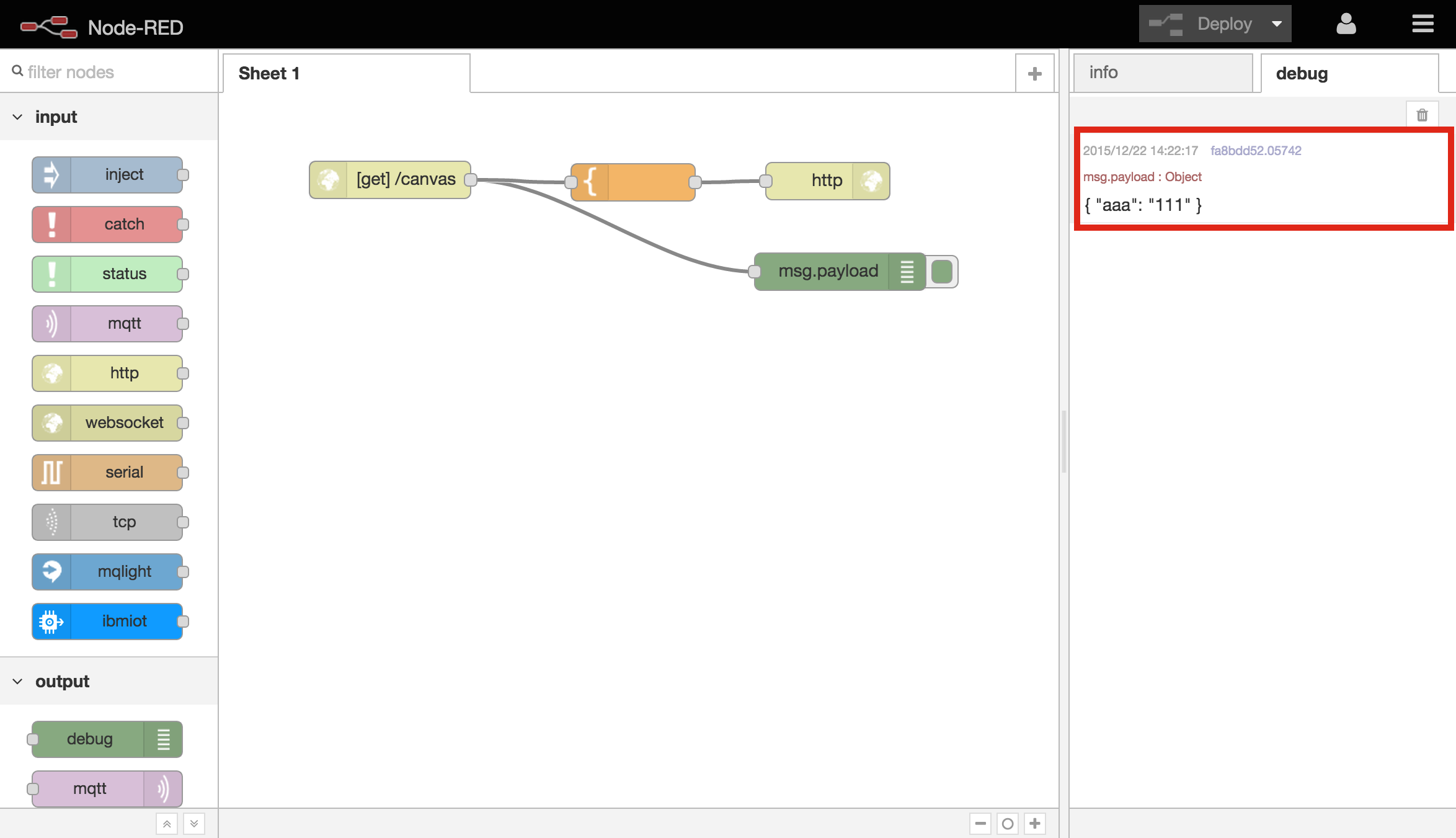Click the filter nodes input field
The image size is (1456, 838).
tap(109, 71)
